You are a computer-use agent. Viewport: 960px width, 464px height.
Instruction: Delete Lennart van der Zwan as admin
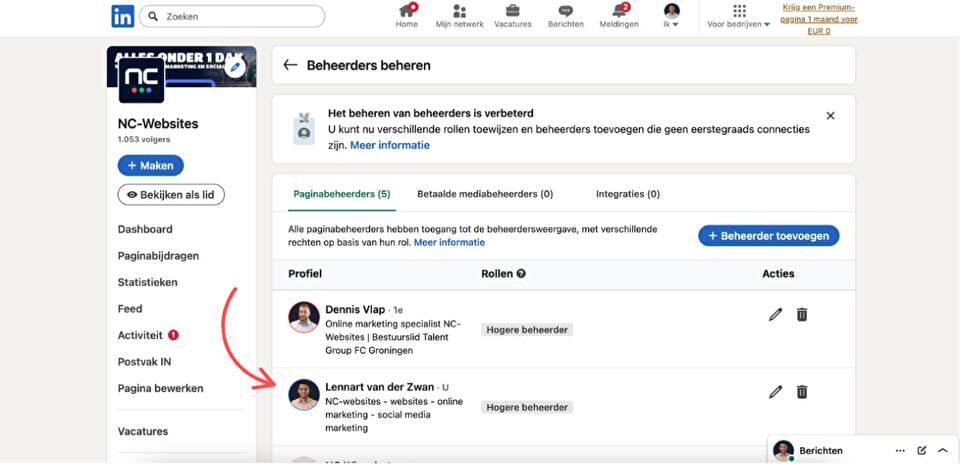click(802, 392)
